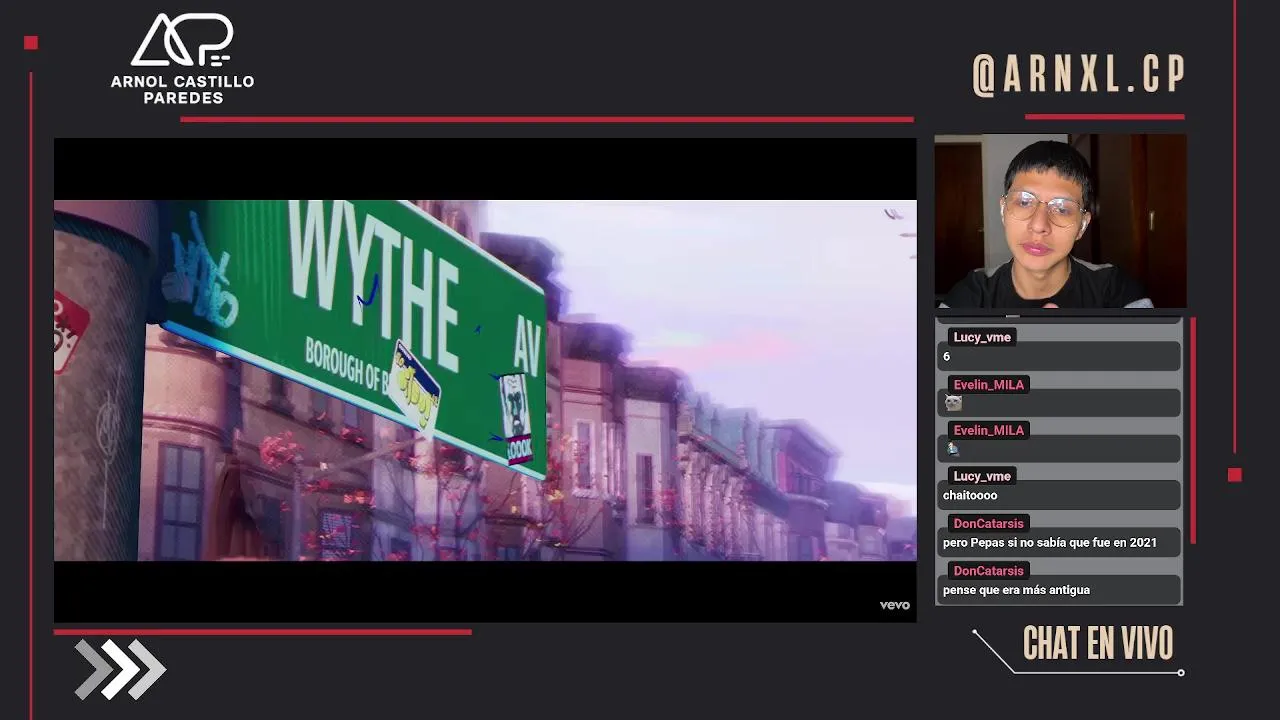Click second Evelin_MILA username in chat
The height and width of the screenshot is (720, 1280).
988,430
